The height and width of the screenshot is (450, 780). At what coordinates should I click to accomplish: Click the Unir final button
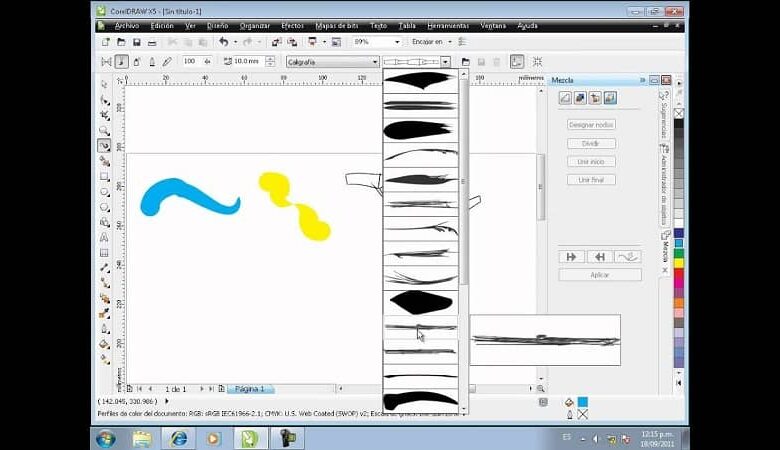tap(591, 180)
